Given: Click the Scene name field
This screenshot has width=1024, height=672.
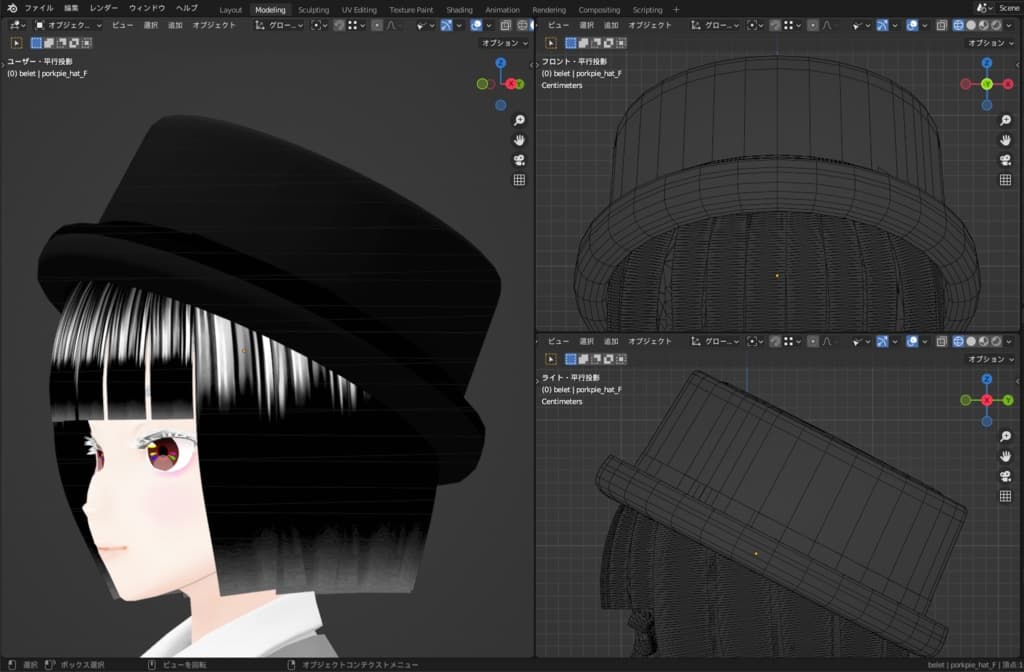Looking at the screenshot, I should click(x=1008, y=8).
